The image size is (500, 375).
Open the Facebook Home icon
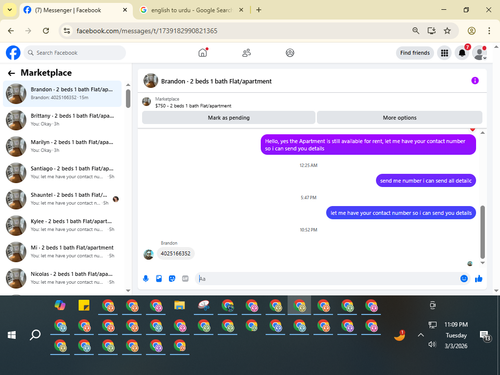[x=203, y=53]
